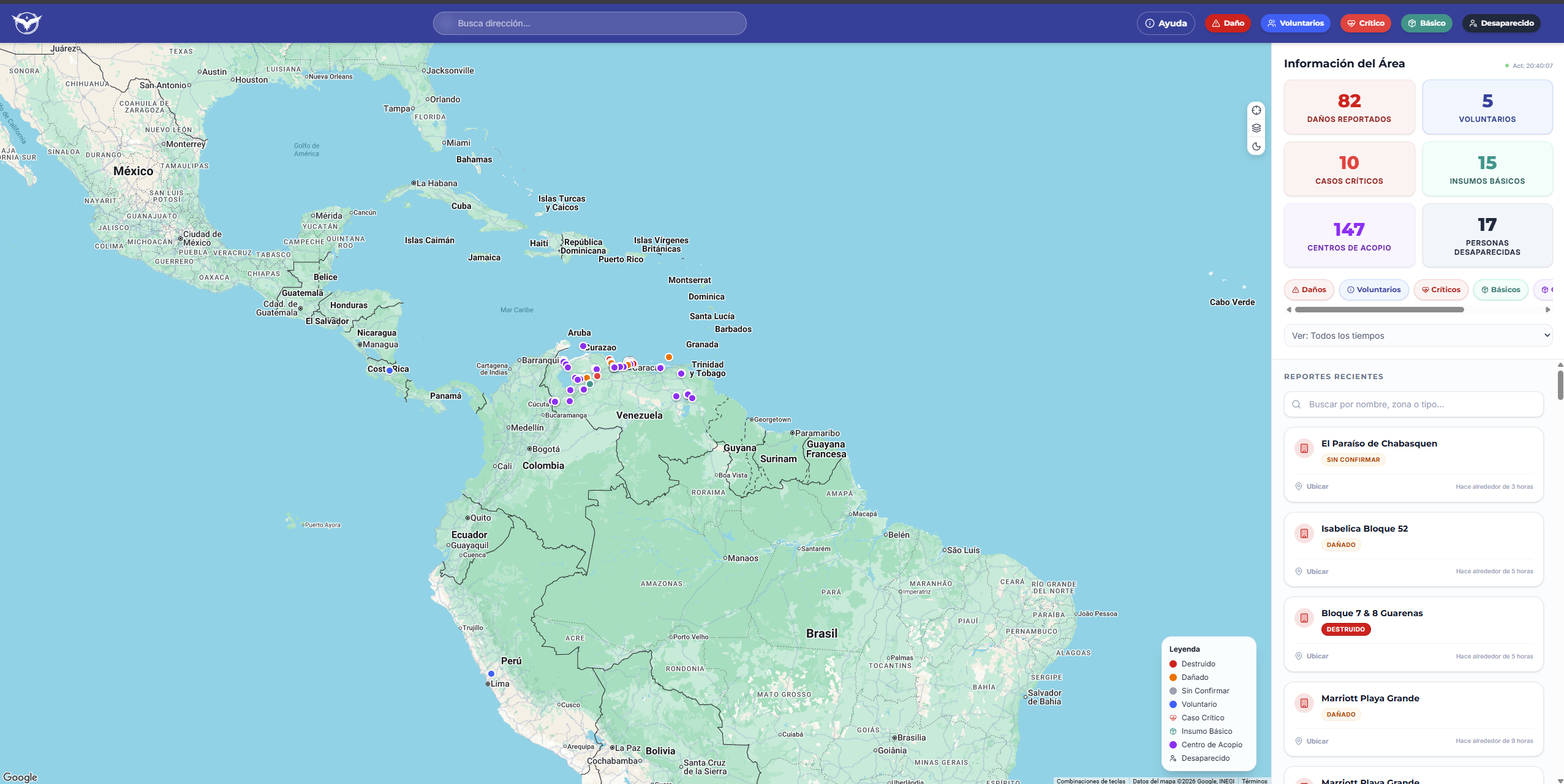Click Ubicar on Bloque 7 & 8 Guarenas
The height and width of the screenshot is (784, 1564).
click(1312, 656)
